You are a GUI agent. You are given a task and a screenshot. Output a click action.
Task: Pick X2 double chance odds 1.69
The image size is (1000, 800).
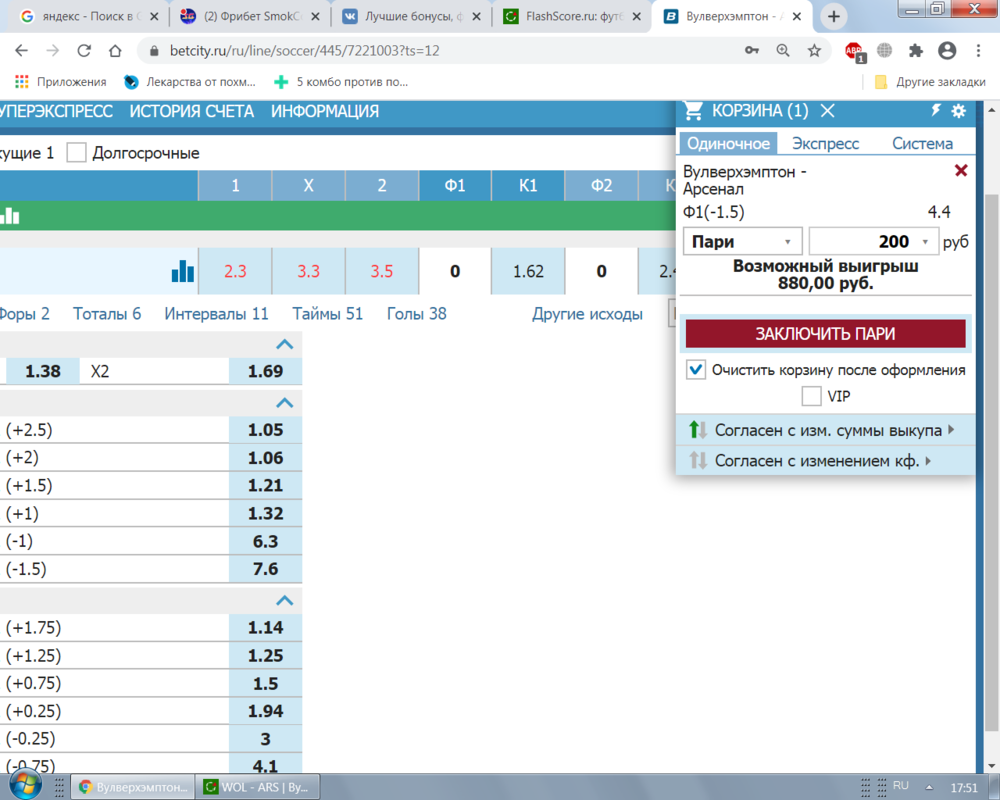pyautogui.click(x=265, y=371)
